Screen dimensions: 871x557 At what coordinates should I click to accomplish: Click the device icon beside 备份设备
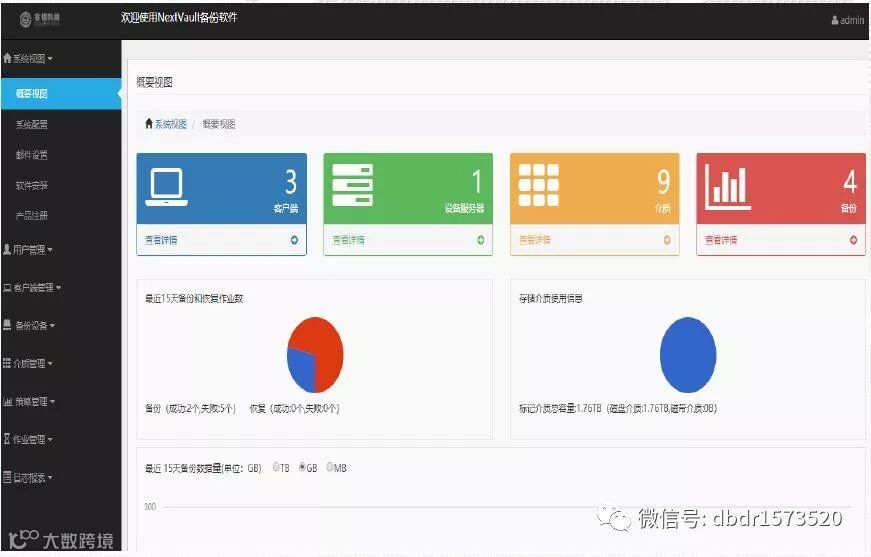pyautogui.click(x=7, y=325)
